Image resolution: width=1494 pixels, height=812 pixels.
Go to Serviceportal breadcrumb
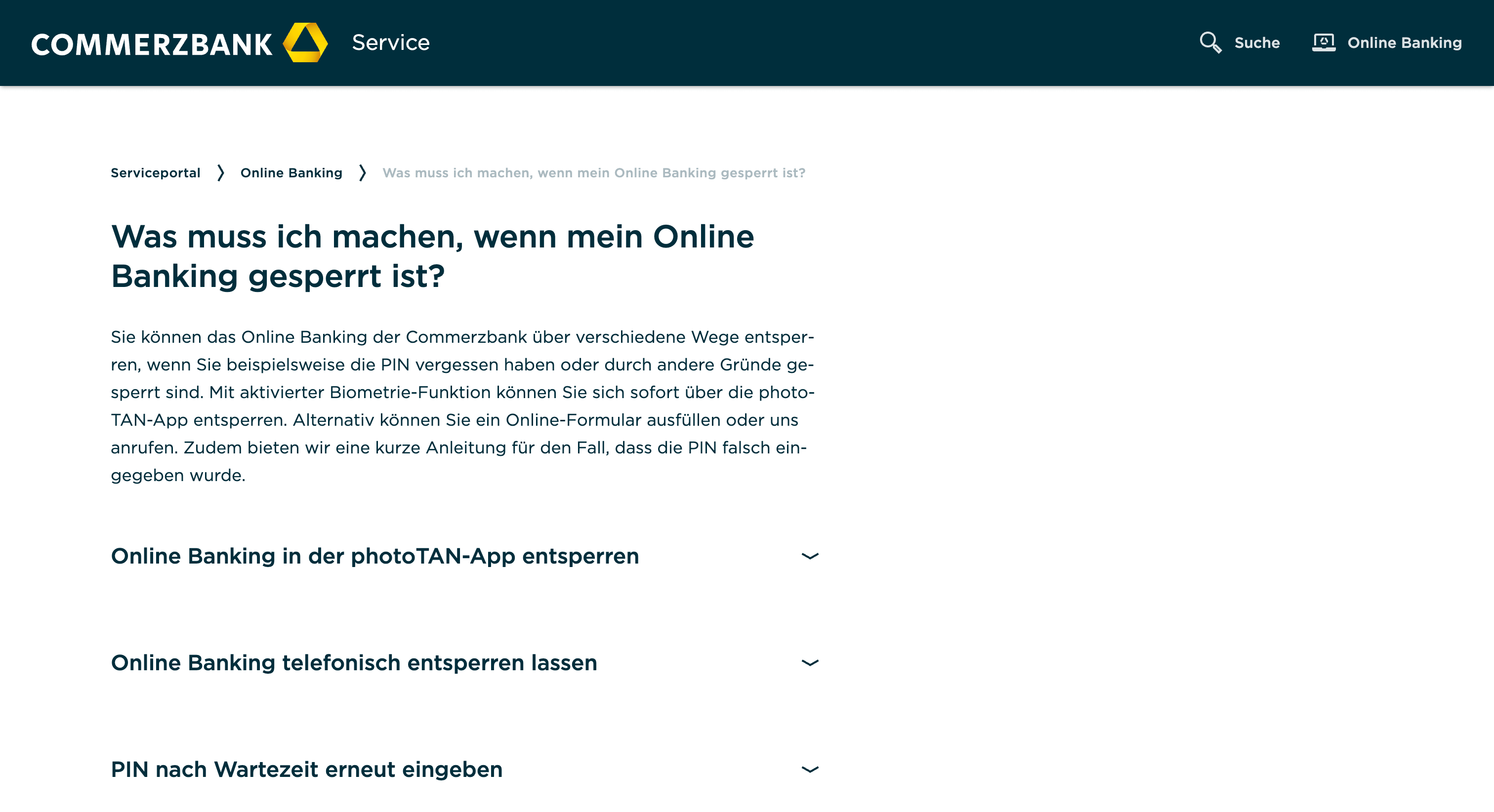pyautogui.click(x=156, y=173)
